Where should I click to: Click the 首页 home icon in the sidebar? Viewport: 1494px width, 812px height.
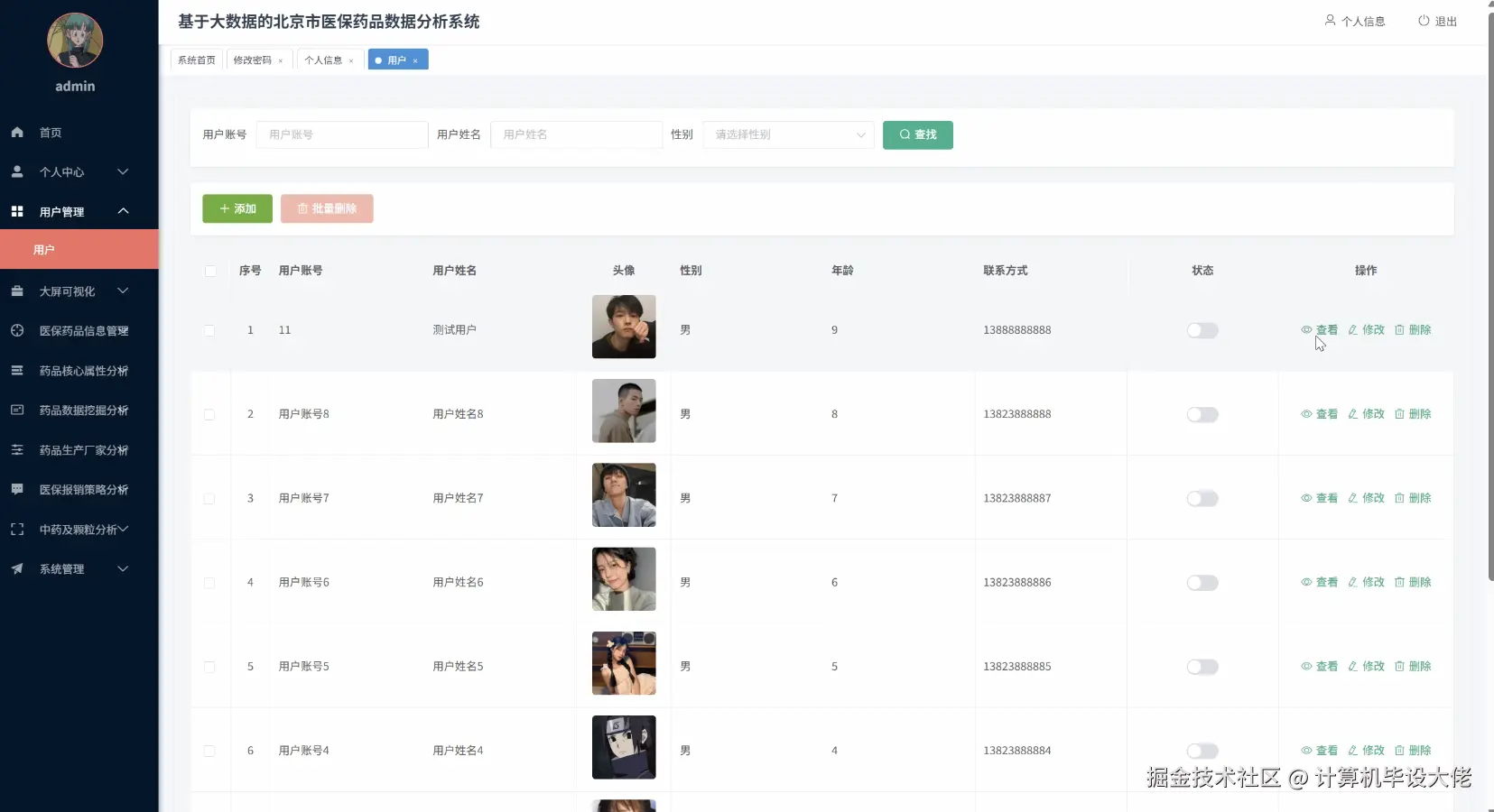16,133
